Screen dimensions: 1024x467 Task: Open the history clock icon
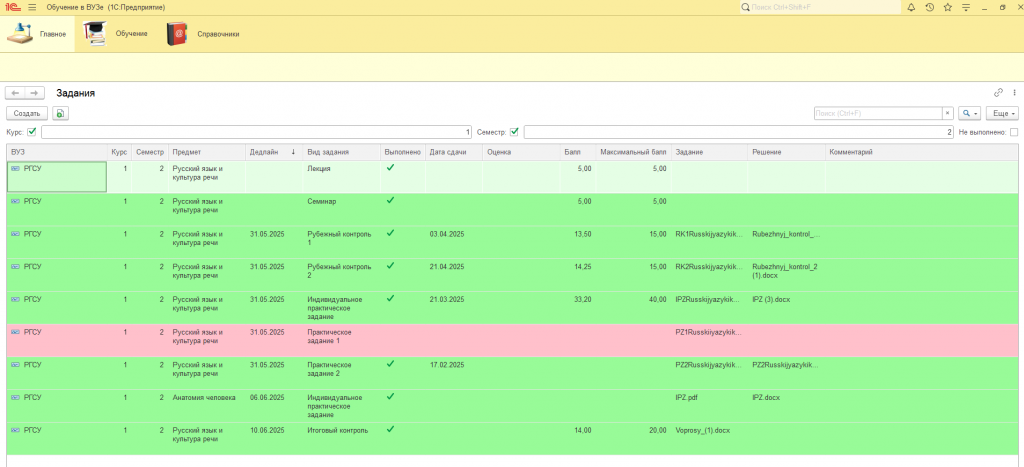(929, 7)
